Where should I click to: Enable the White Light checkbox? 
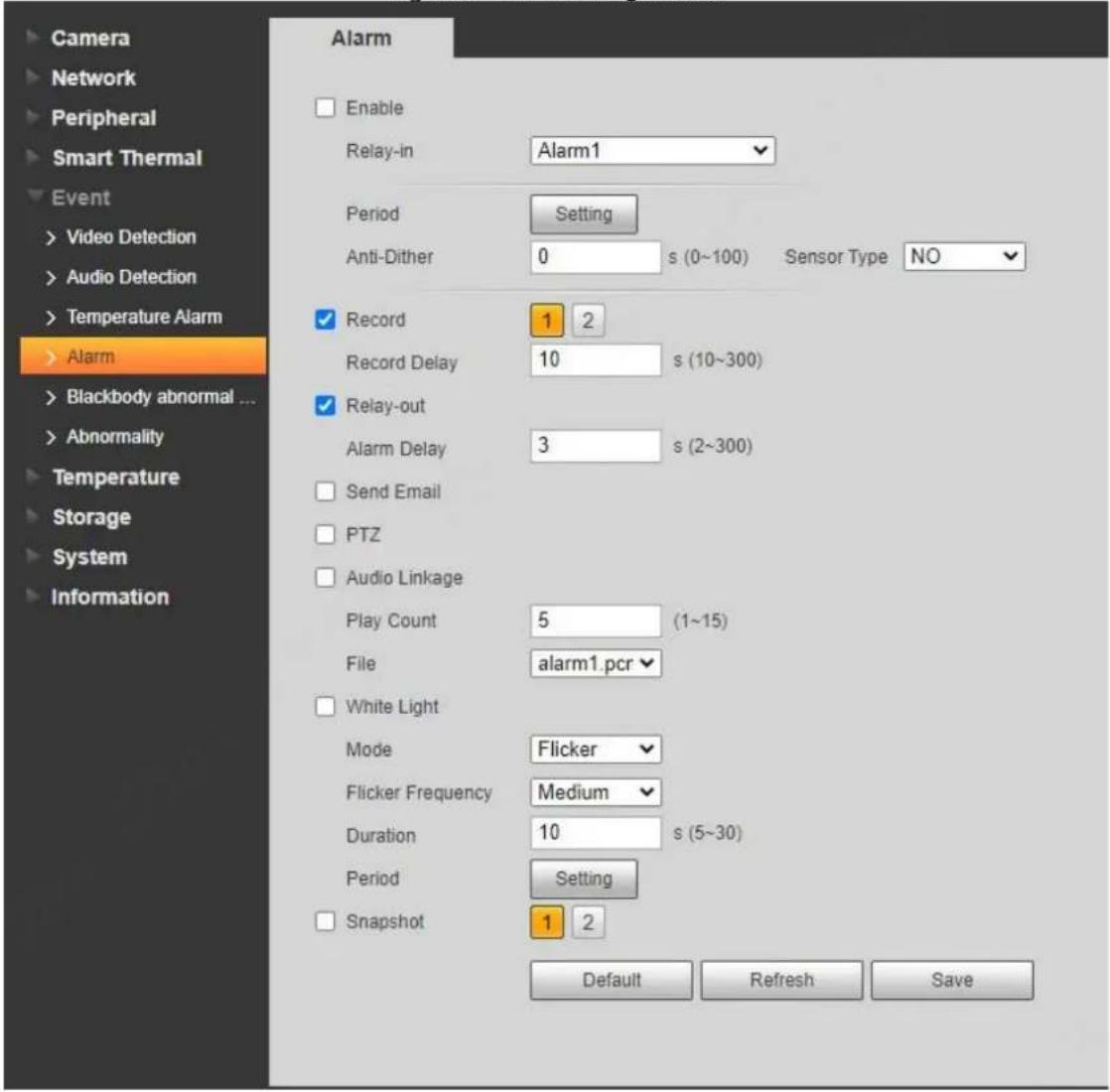coord(325,706)
